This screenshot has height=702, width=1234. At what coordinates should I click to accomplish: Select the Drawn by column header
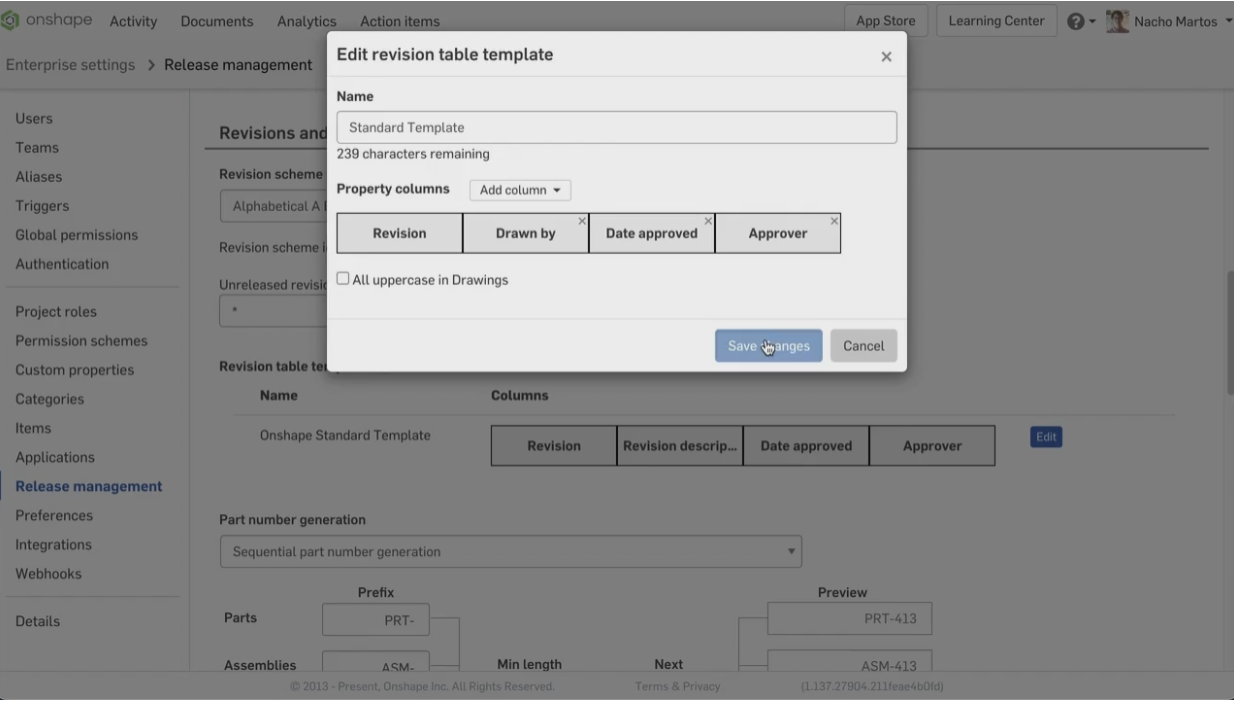[525, 233]
